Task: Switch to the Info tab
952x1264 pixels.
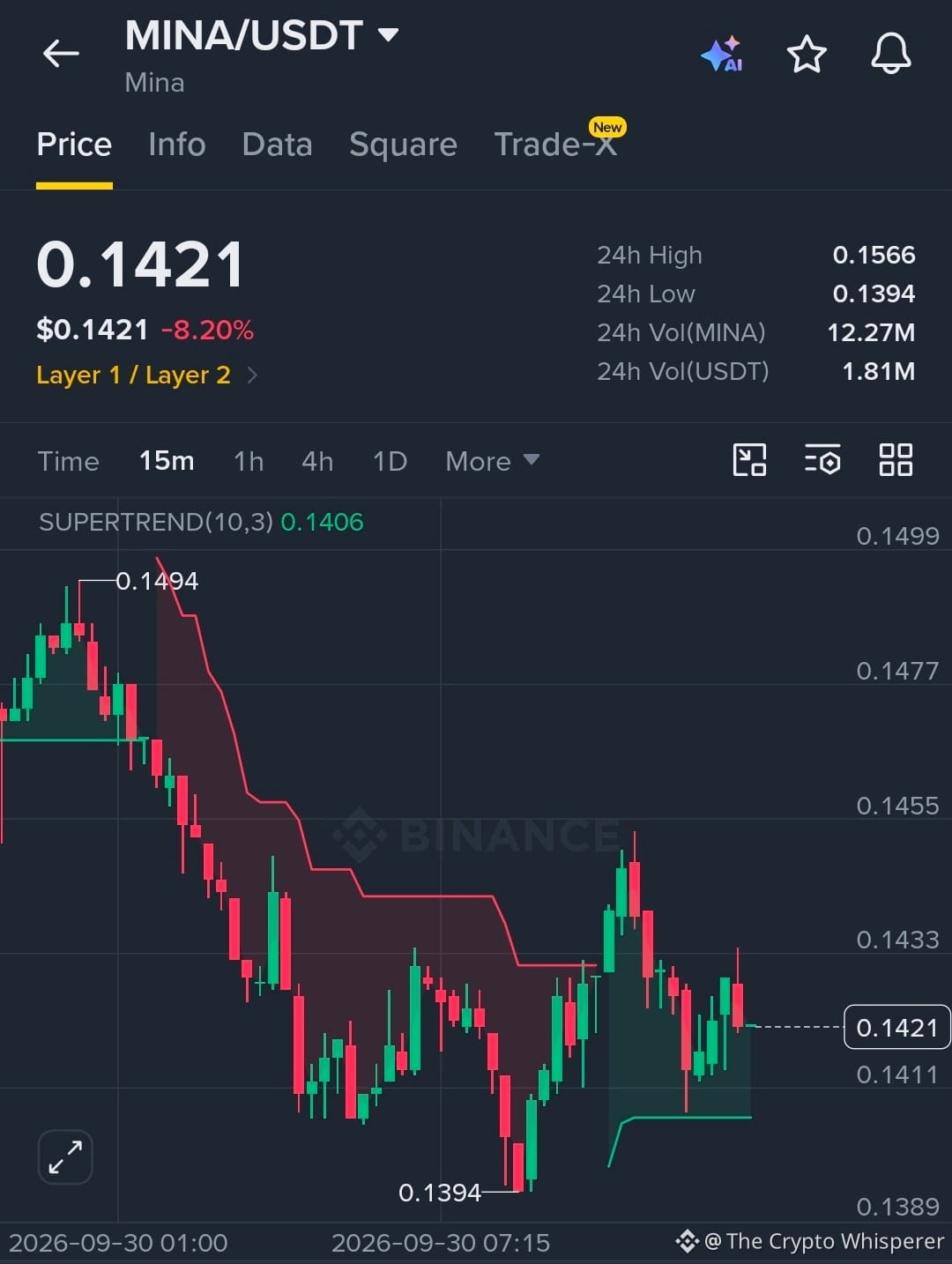Action: coord(177,145)
